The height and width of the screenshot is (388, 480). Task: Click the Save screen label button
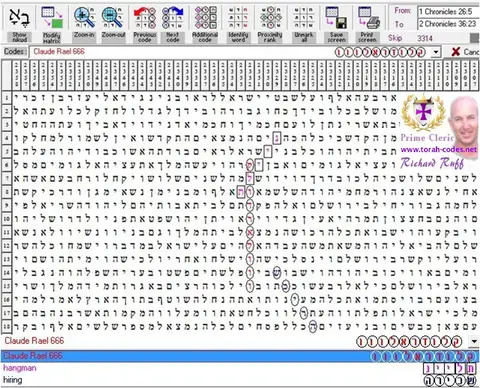pyautogui.click(x=336, y=37)
